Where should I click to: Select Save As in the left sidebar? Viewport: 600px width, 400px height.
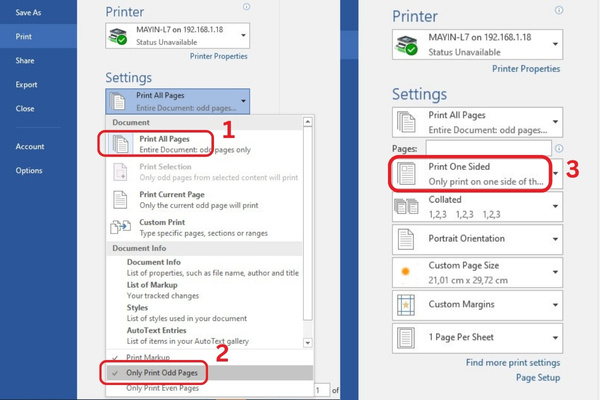point(31,13)
